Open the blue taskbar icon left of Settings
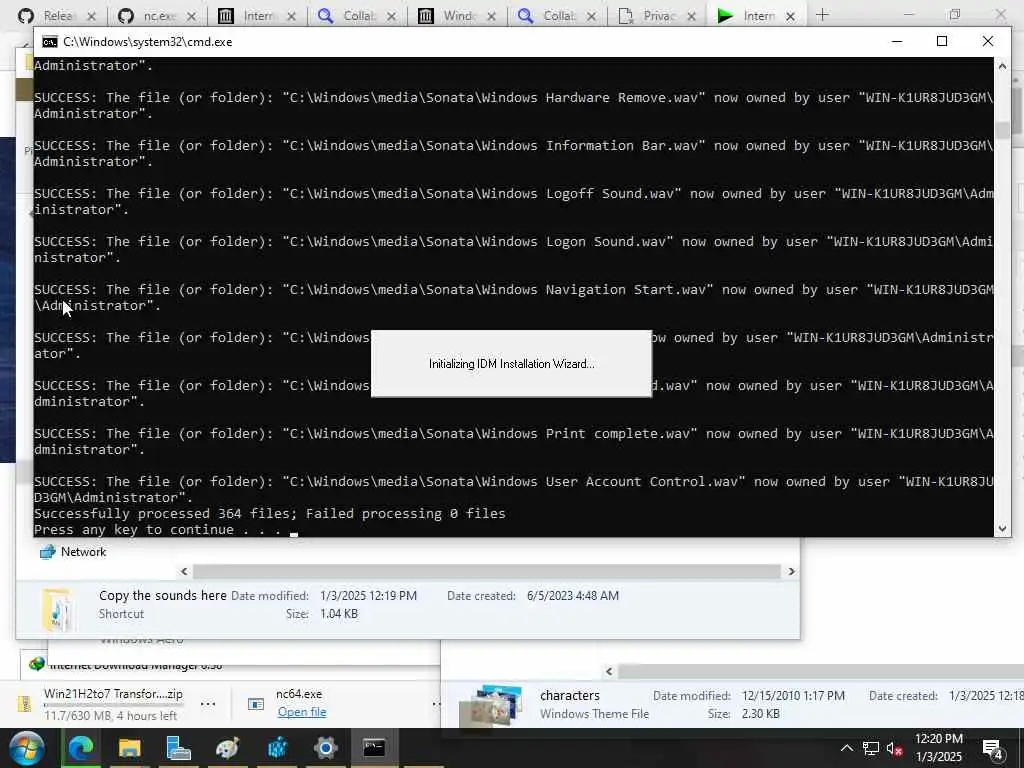The width and height of the screenshot is (1024, 768). [277, 748]
